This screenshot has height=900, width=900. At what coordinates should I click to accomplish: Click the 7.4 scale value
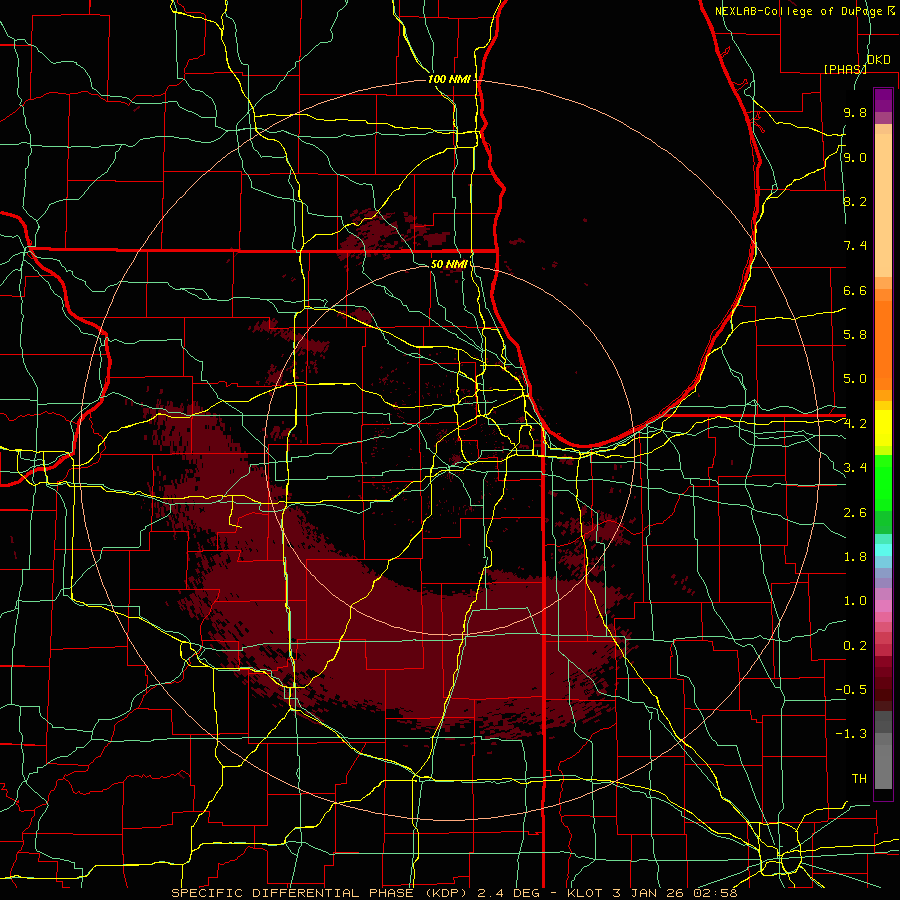coord(855,246)
